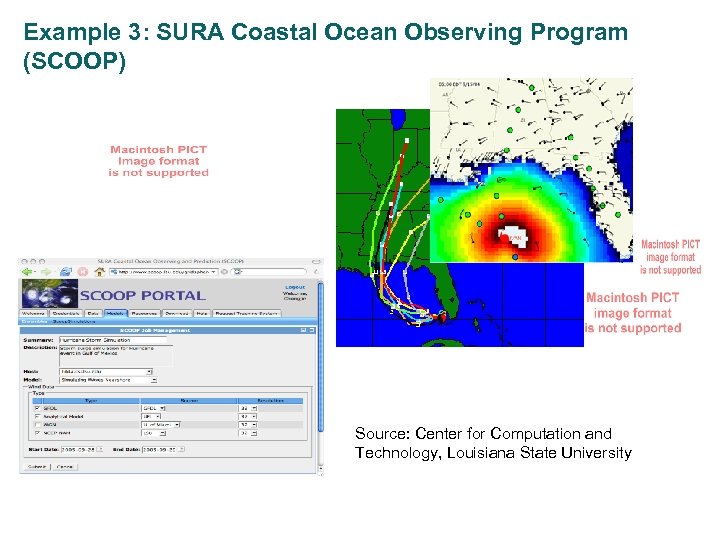Open the Request Tracking System tab
This screenshot has height=540, width=720.
pyautogui.click(x=247, y=314)
